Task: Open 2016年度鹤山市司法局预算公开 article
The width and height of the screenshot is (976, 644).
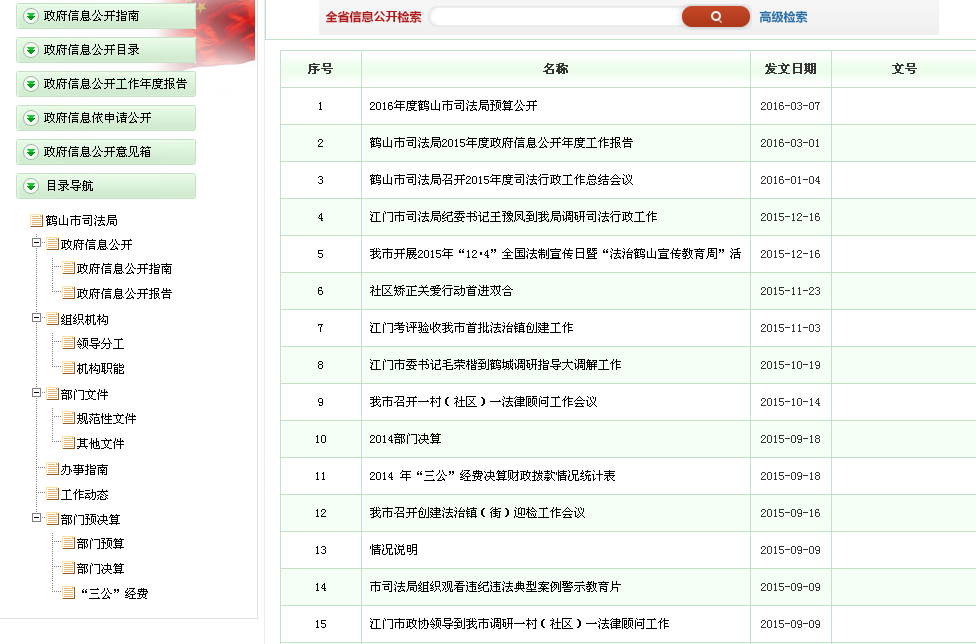Action: coord(453,106)
